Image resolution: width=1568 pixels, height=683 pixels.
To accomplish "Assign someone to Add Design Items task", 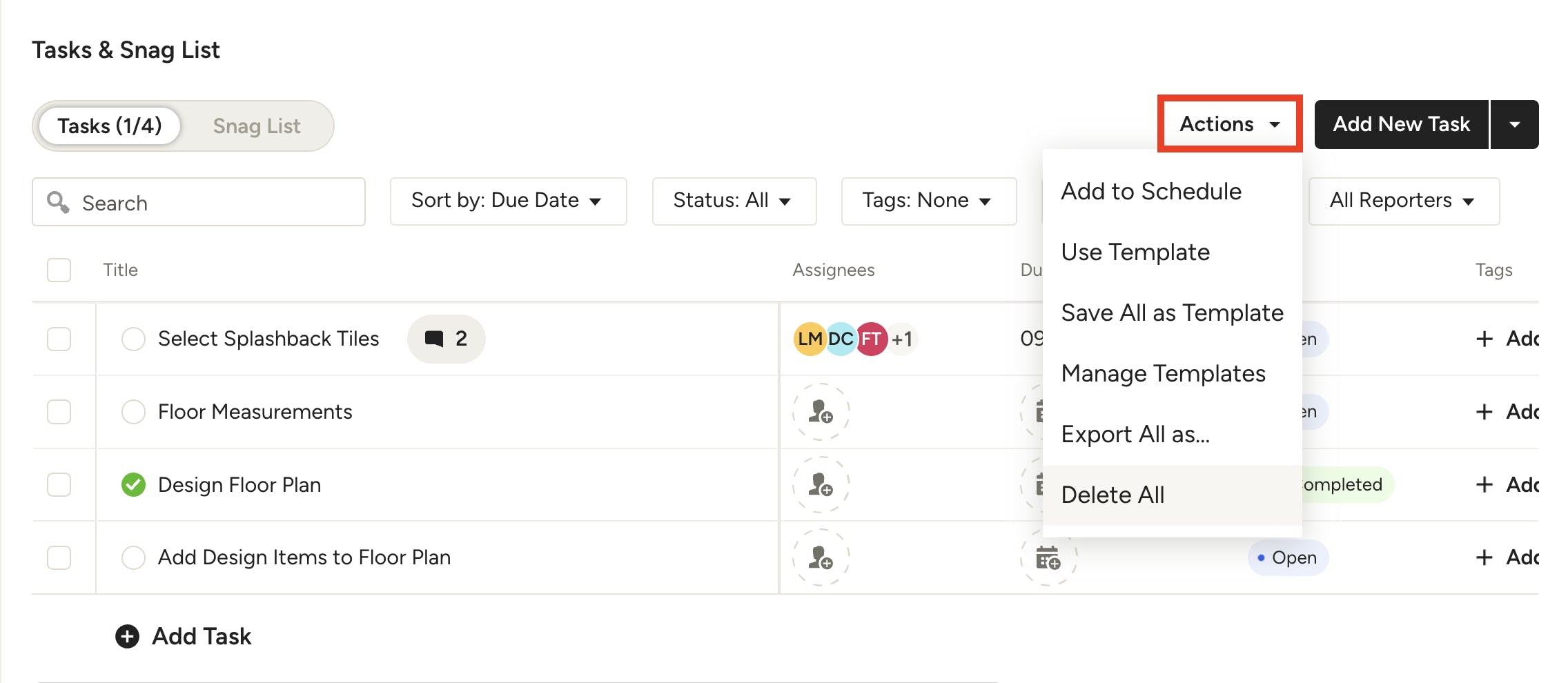I will (821, 557).
